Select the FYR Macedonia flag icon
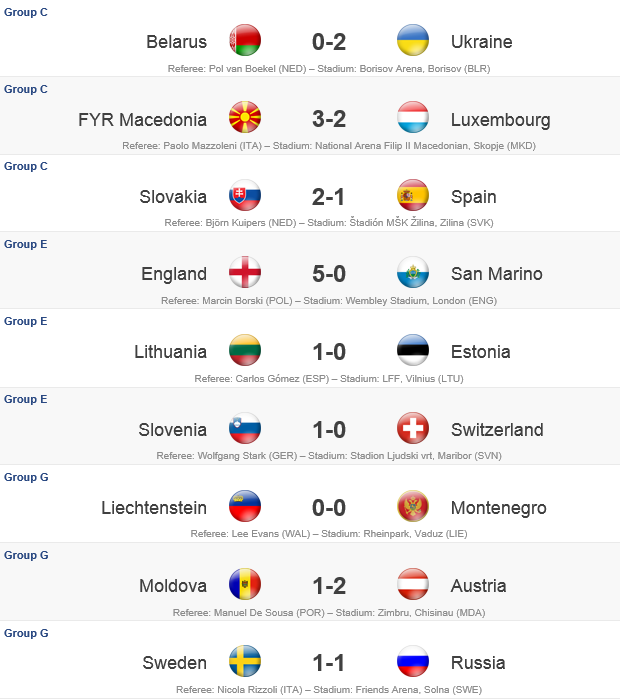Image resolution: width=620 pixels, height=699 pixels. click(245, 117)
